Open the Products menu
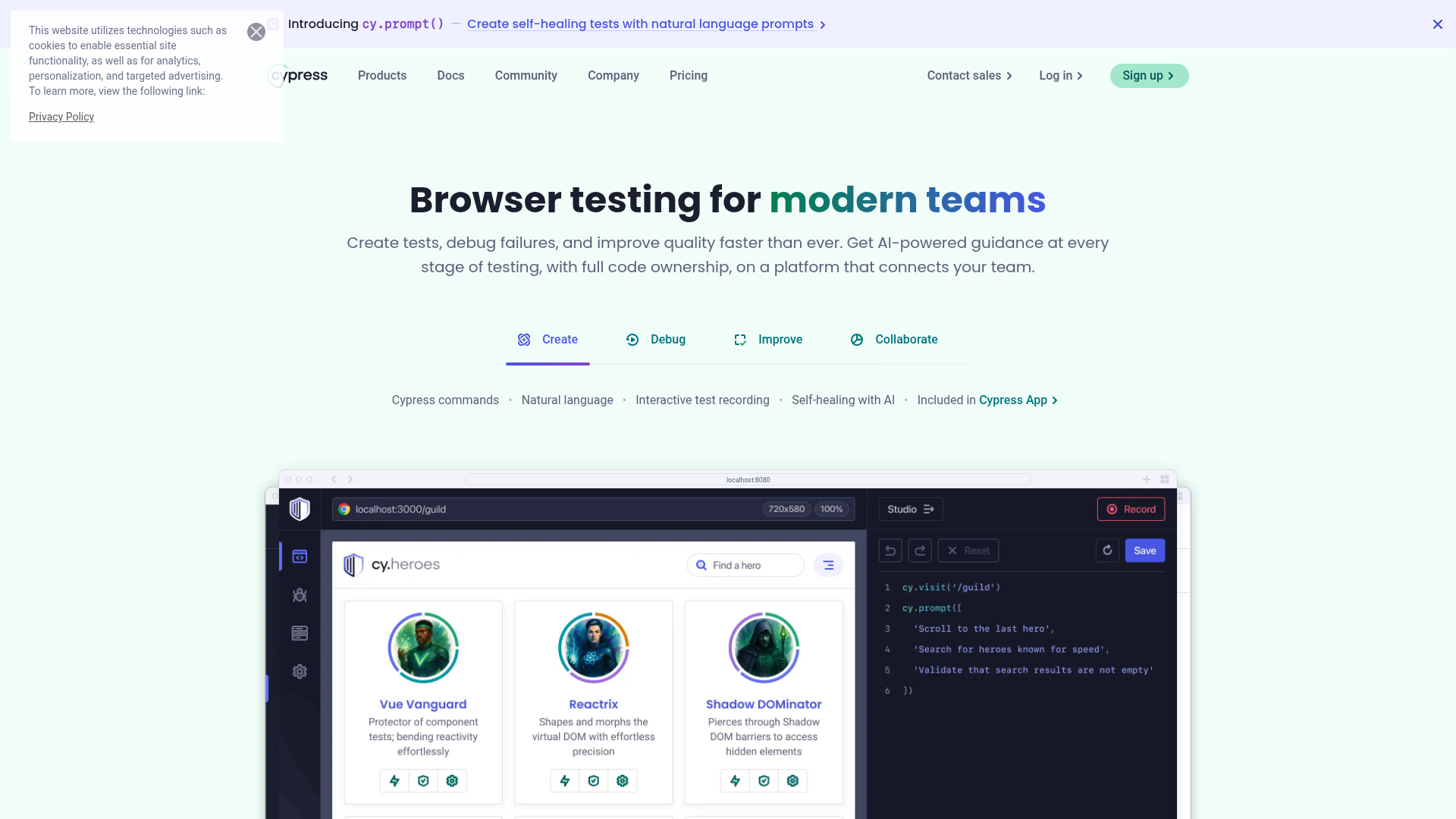 (x=381, y=75)
